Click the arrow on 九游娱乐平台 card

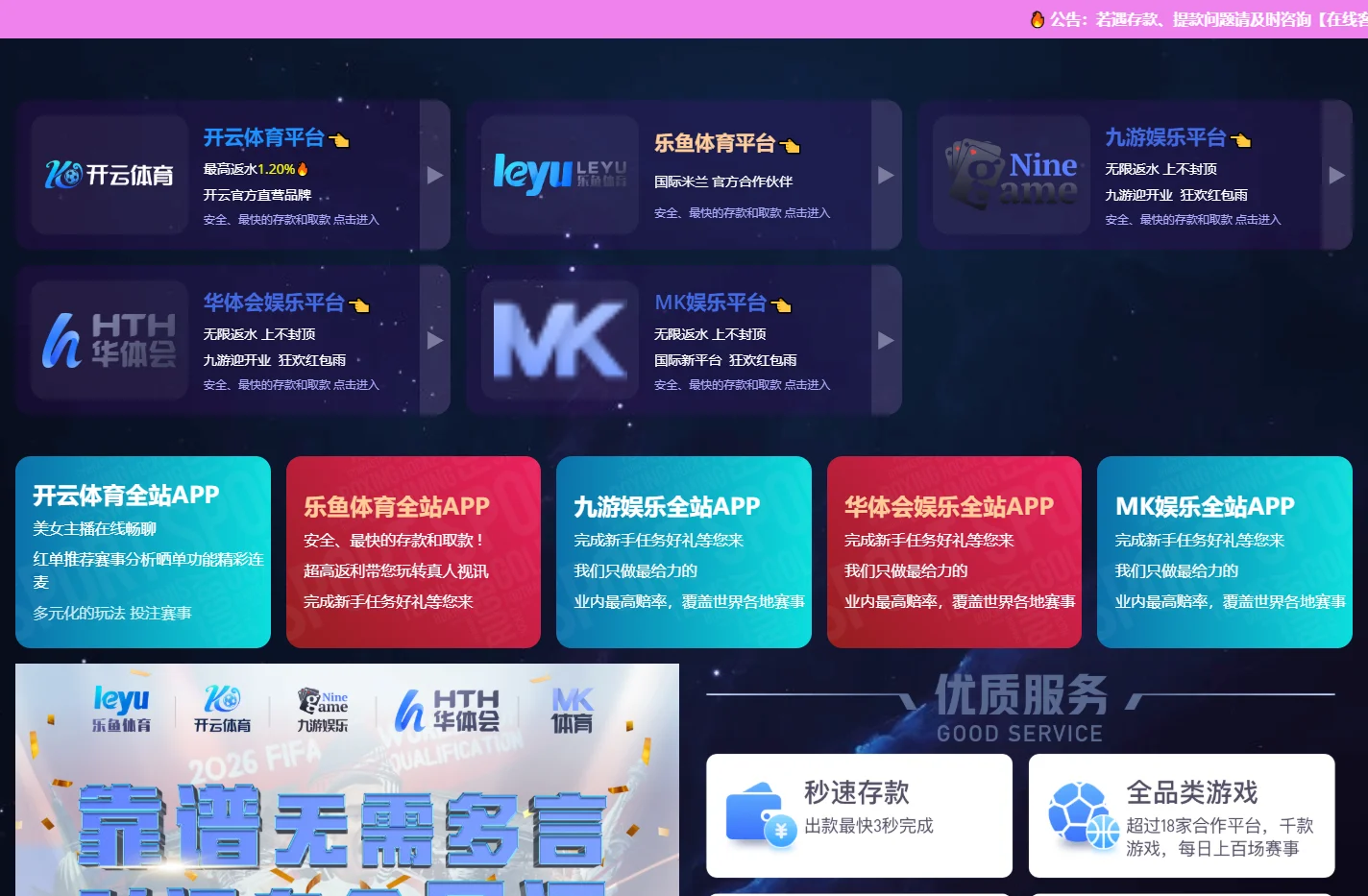[1336, 175]
